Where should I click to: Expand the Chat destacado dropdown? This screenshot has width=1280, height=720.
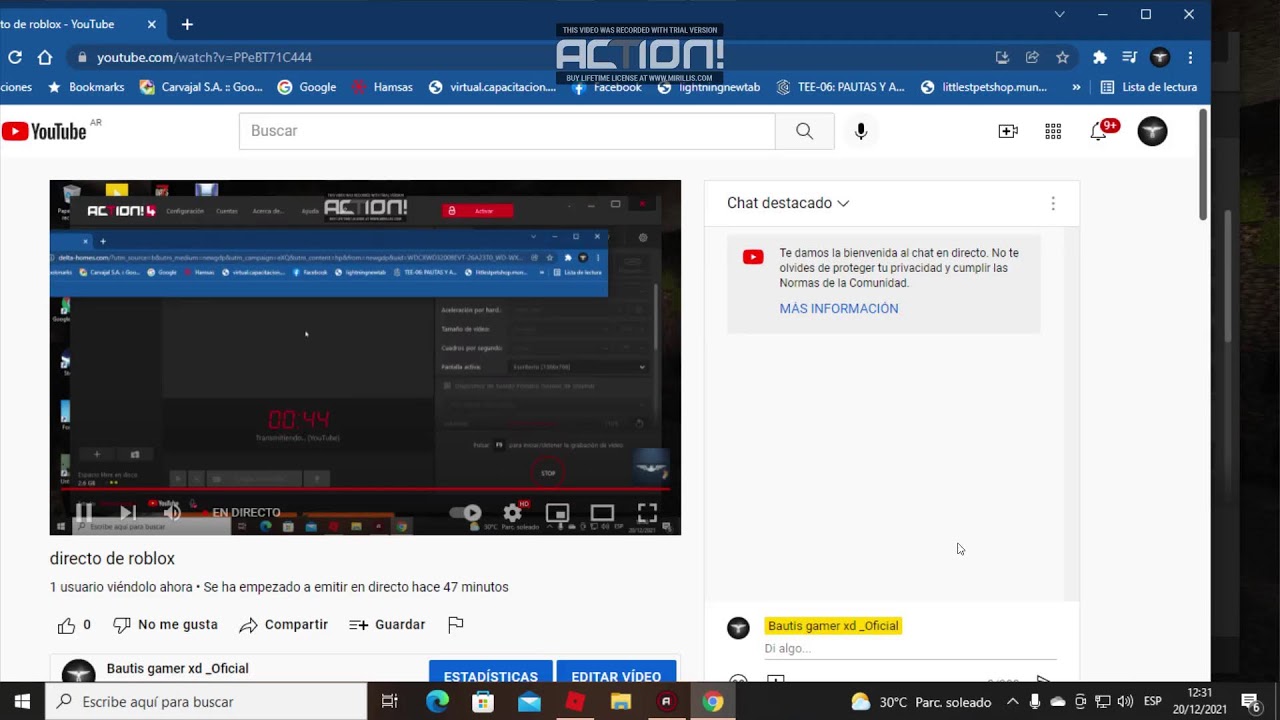tap(788, 203)
